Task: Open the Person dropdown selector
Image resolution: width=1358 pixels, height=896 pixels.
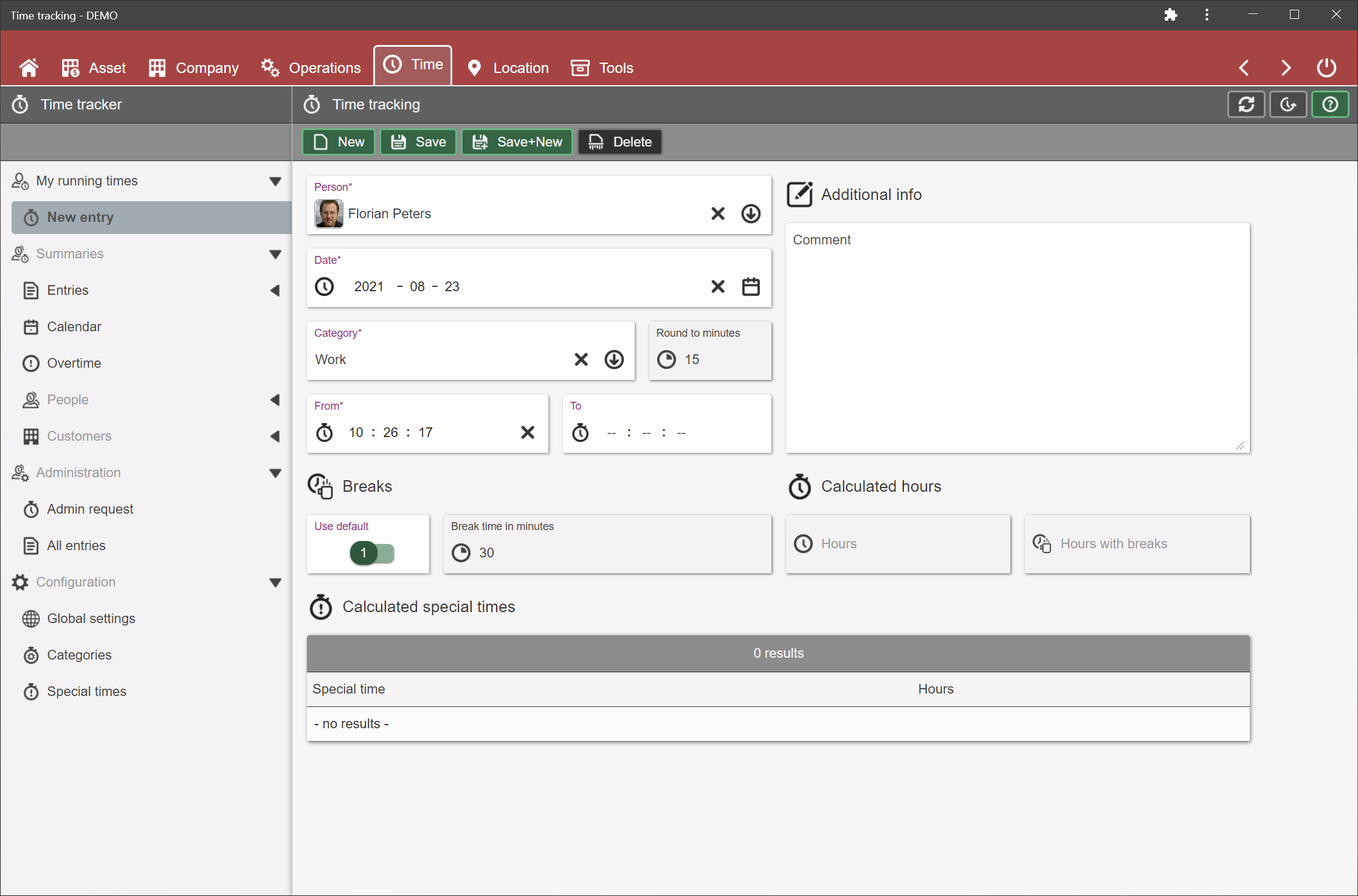Action: coord(751,213)
